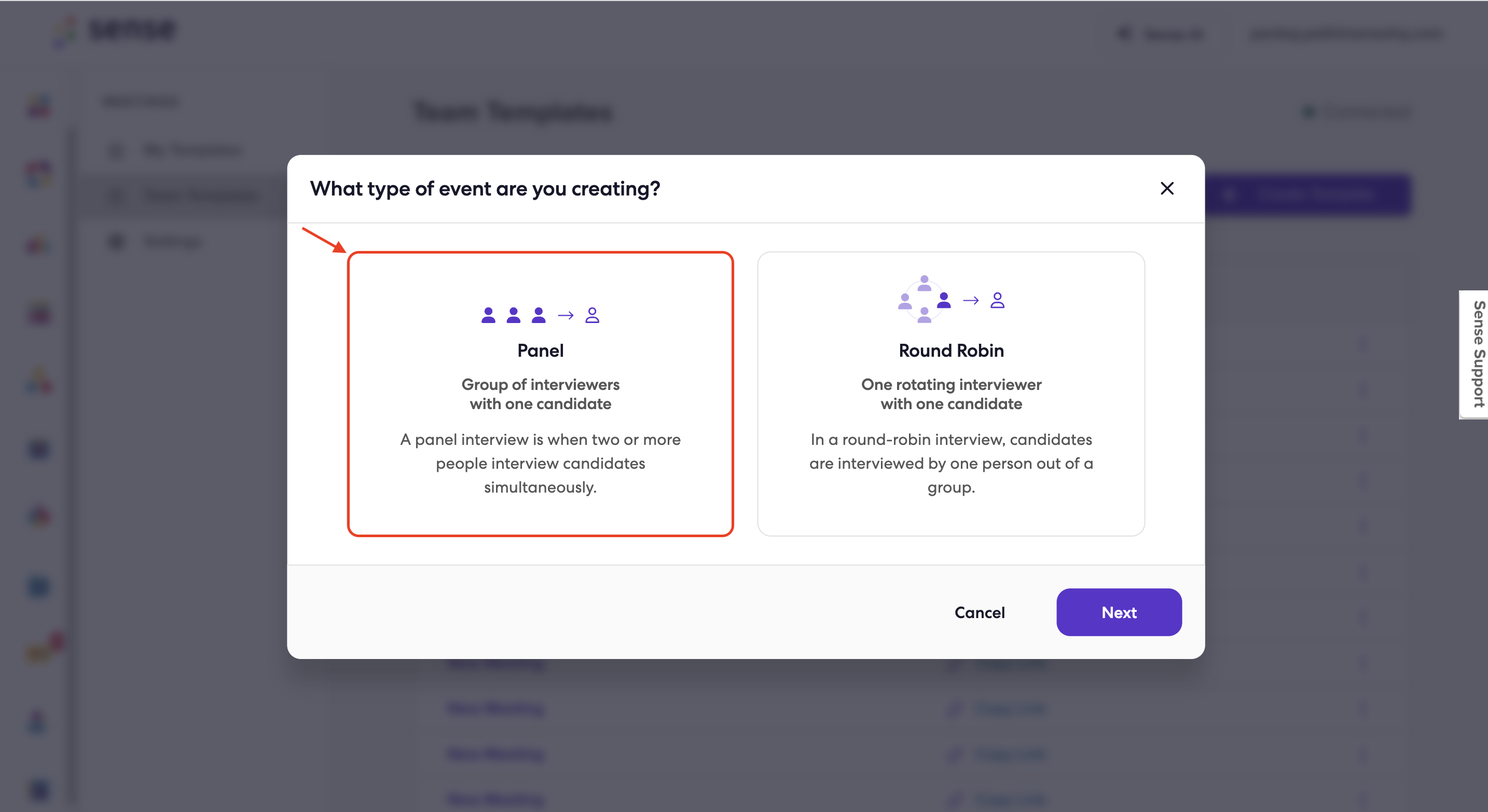Close the event type dialog with X

1166,188
